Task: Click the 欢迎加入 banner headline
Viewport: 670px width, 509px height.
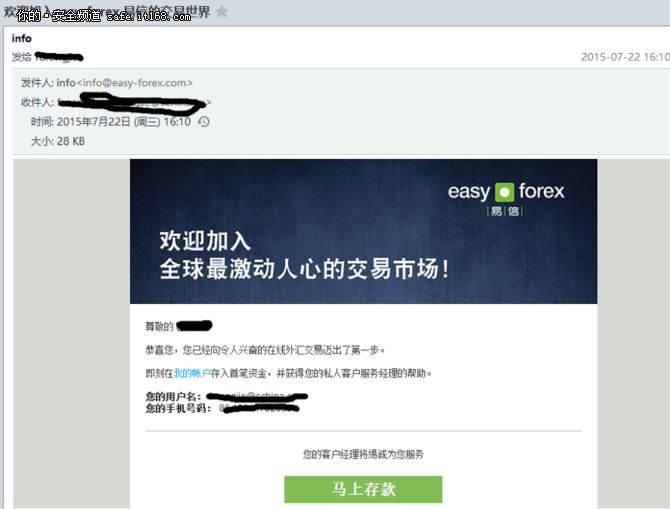Action: [x=205, y=241]
